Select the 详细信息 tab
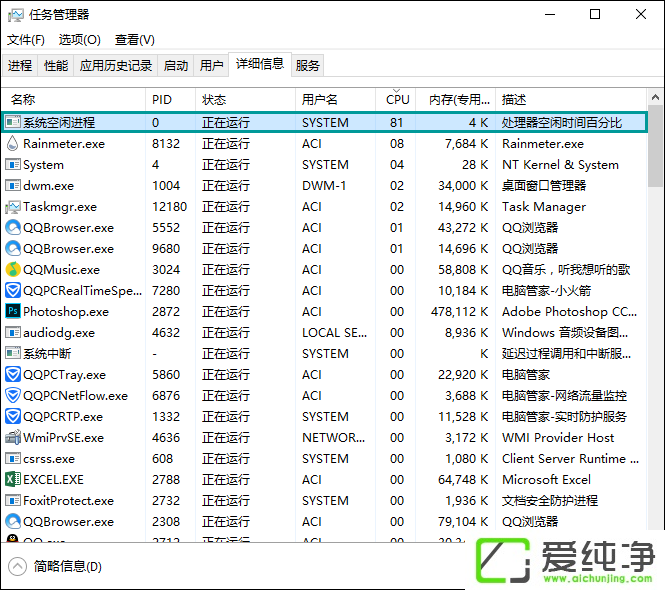Screen dimensions: 665x590 [x=260, y=64]
